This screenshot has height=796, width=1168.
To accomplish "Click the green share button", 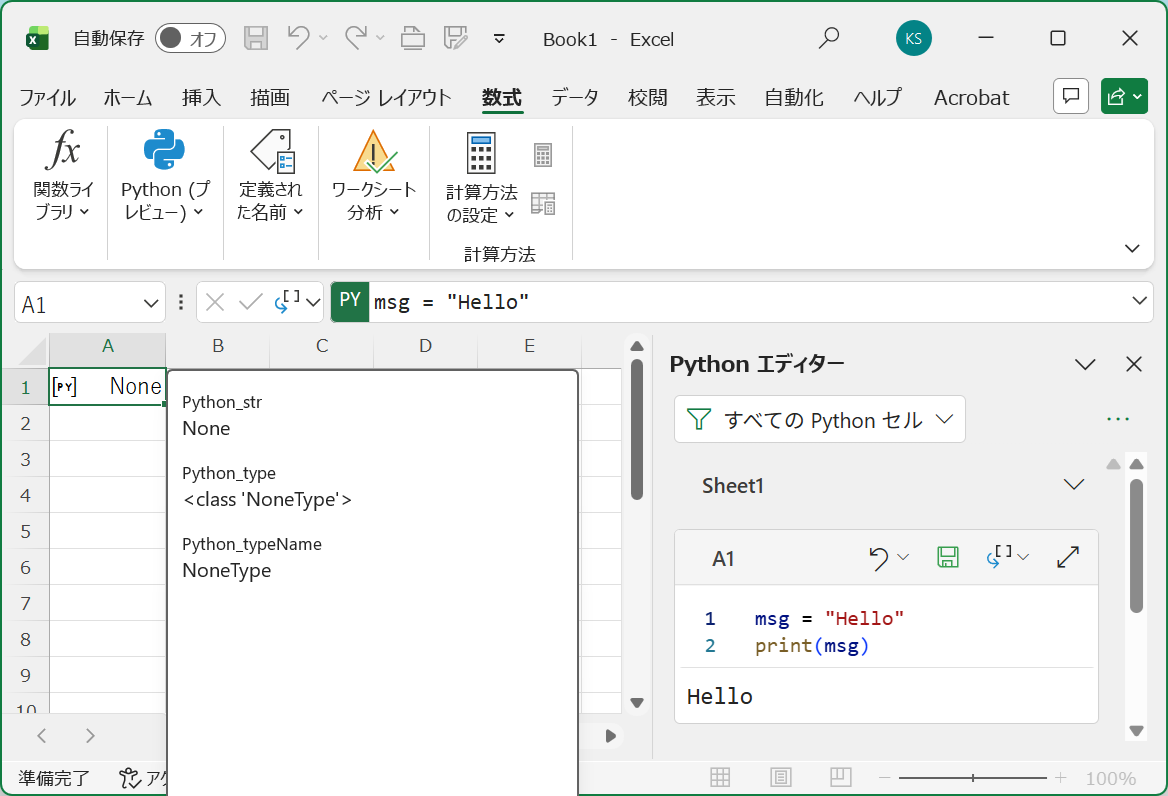I will [1124, 96].
